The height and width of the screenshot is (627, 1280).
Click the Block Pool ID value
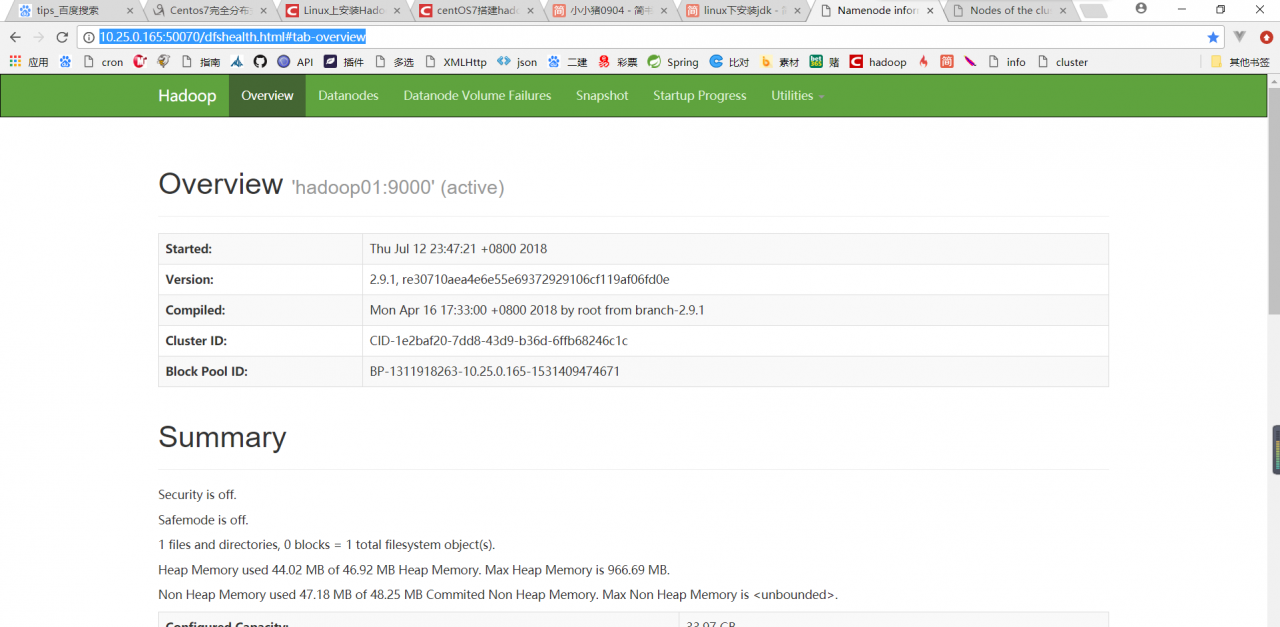495,372
